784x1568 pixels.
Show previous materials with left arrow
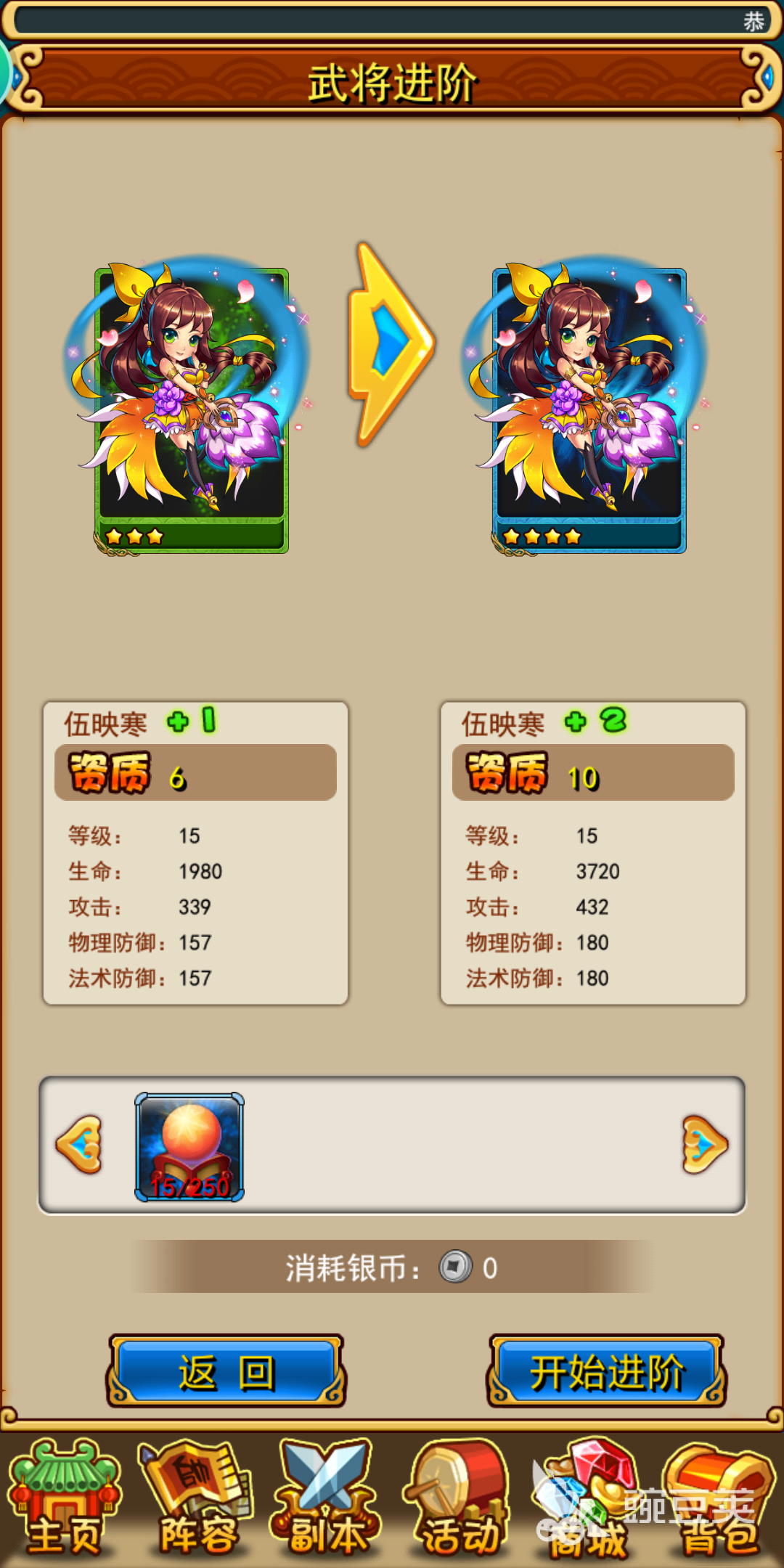click(x=79, y=1145)
